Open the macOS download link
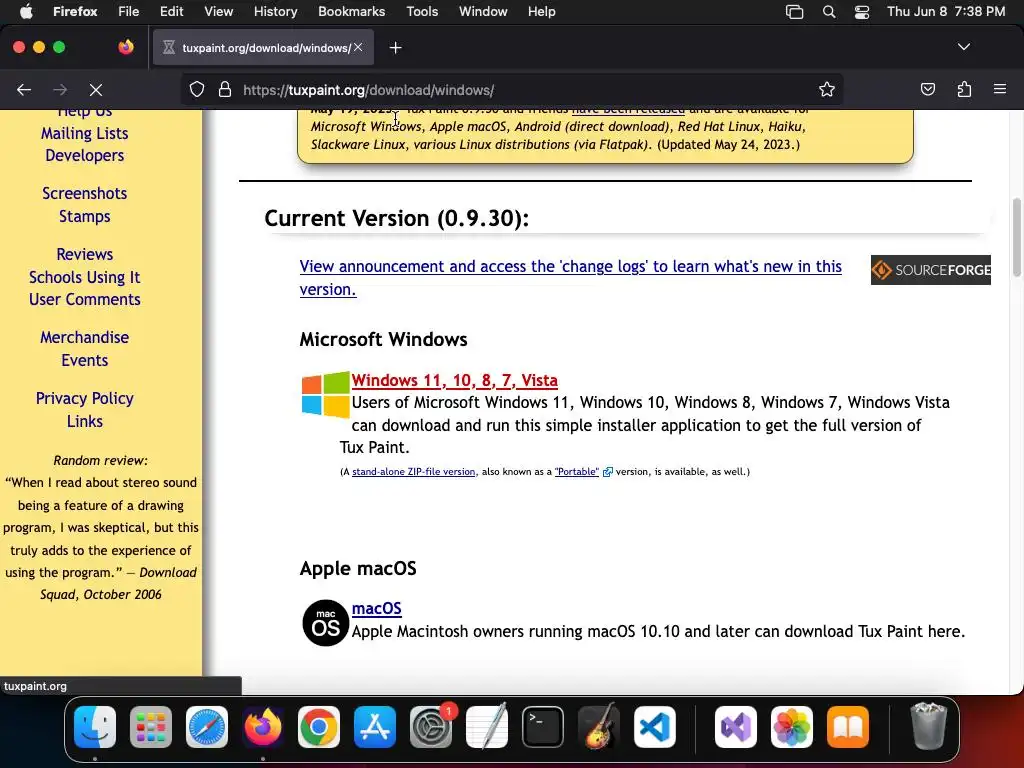This screenshot has width=1024, height=768. [x=376, y=608]
